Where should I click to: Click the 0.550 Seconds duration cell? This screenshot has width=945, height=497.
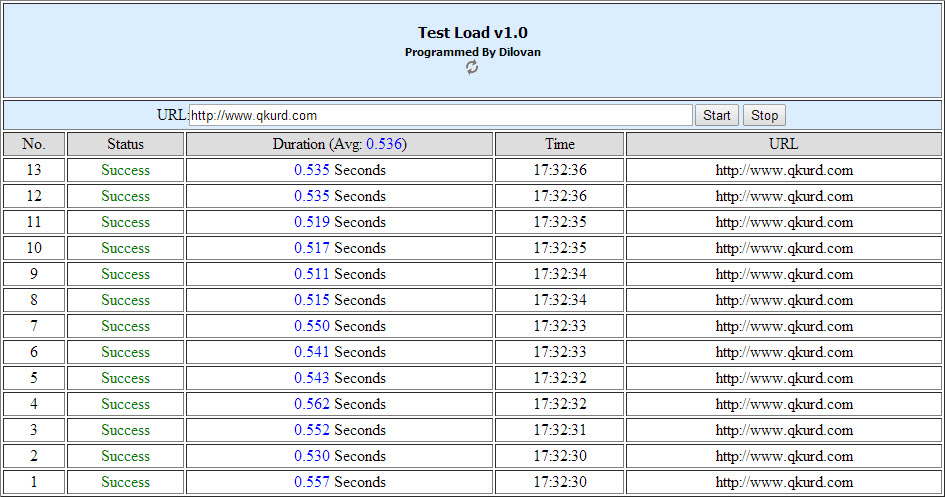click(339, 326)
